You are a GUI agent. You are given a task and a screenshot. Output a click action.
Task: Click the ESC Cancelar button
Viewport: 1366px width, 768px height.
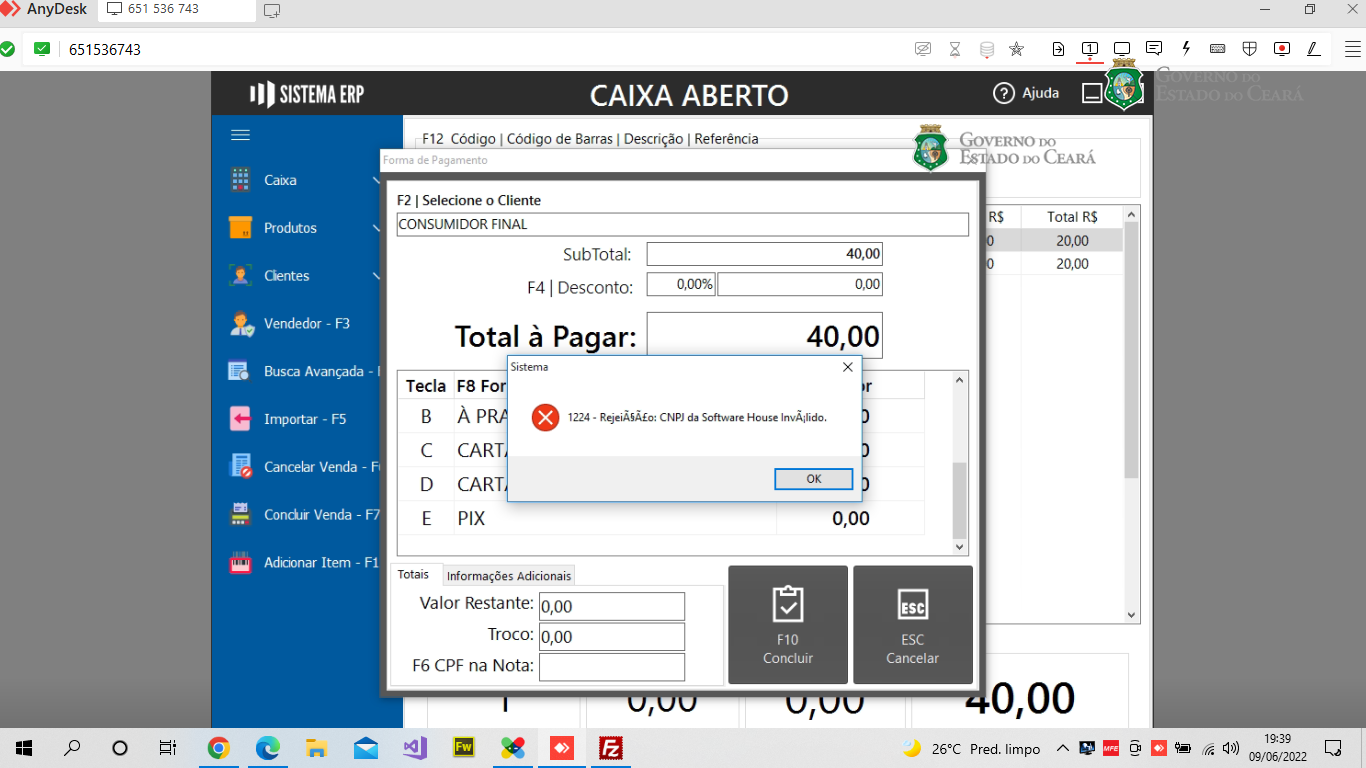[x=913, y=625]
